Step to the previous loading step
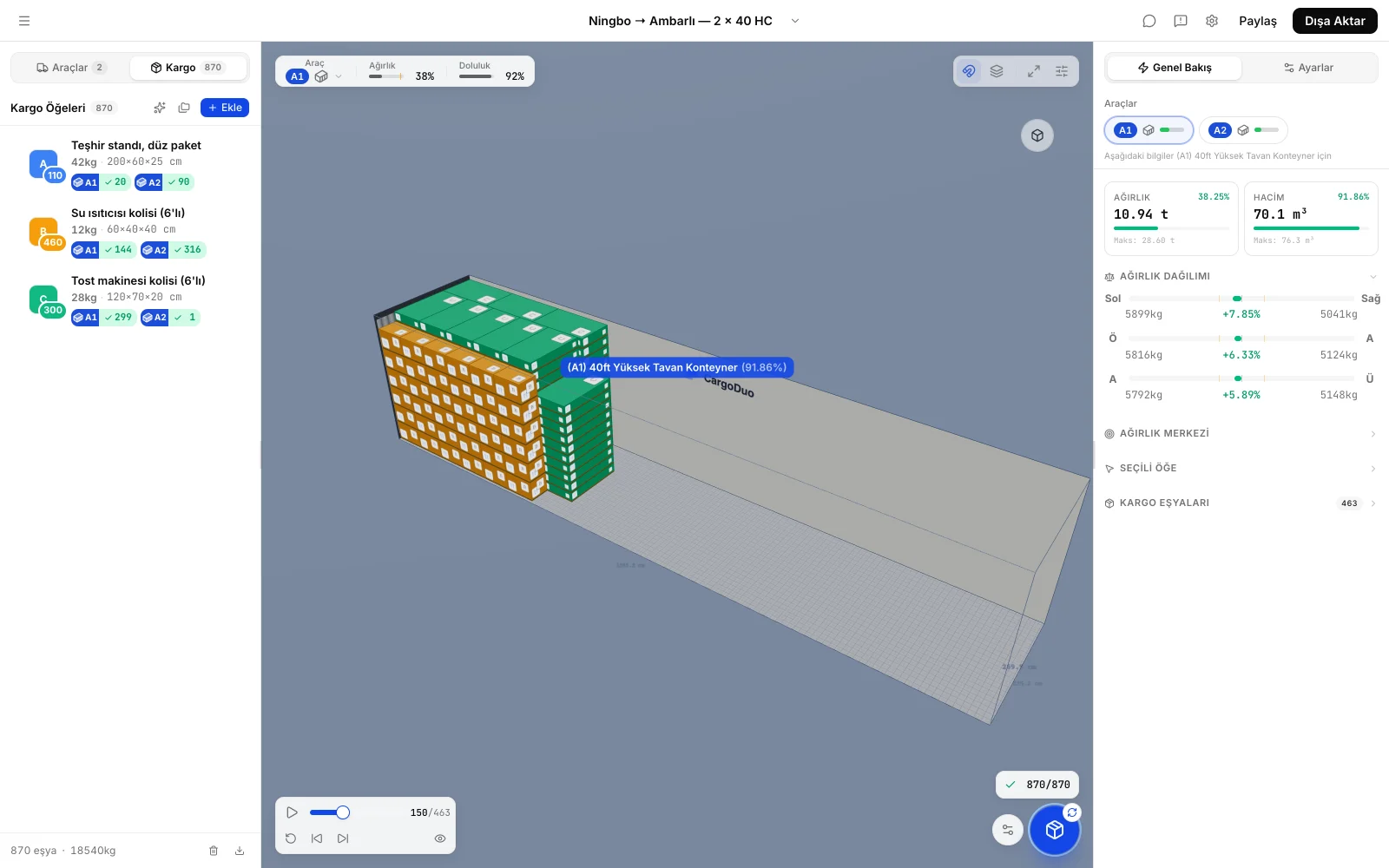This screenshot has height=868, width=1389. 317,838
